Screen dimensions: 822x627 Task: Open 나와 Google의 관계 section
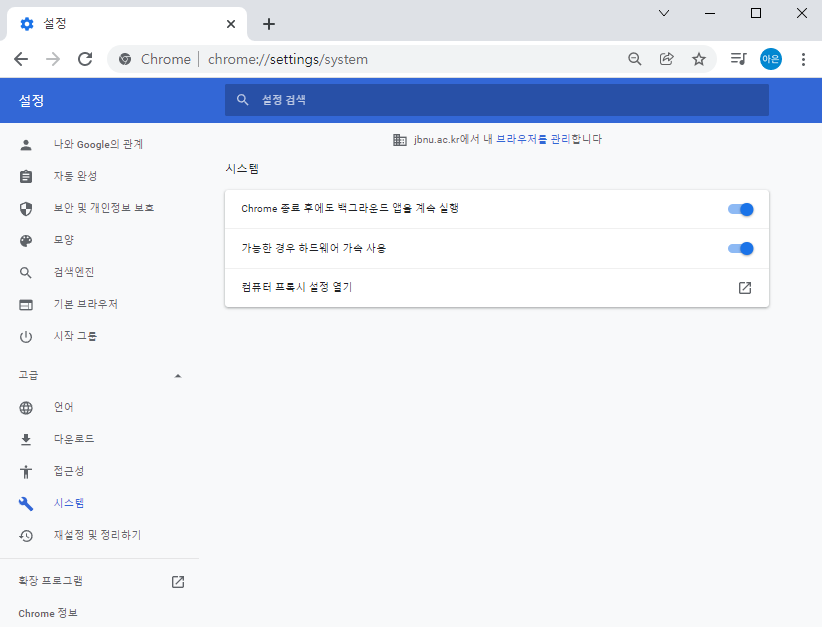pyautogui.click(x=100, y=145)
